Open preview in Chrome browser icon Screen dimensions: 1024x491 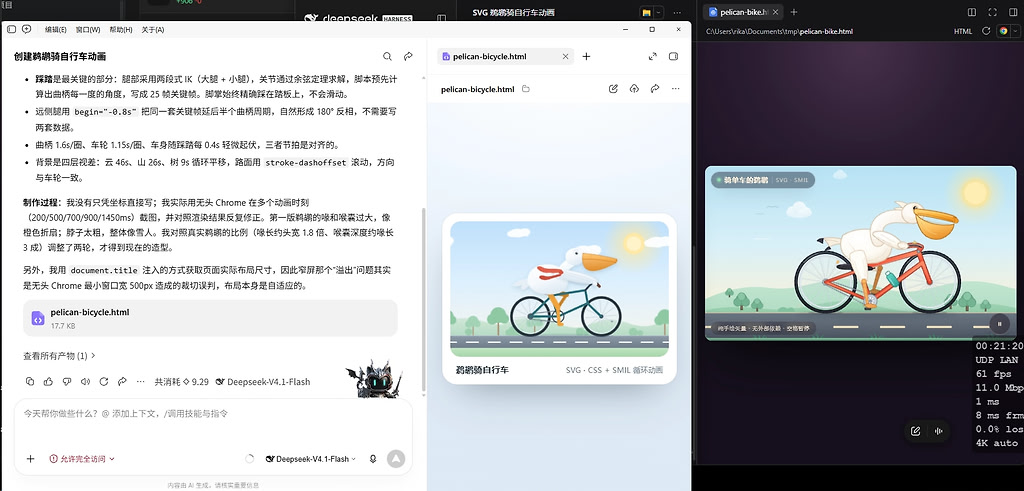1003,31
